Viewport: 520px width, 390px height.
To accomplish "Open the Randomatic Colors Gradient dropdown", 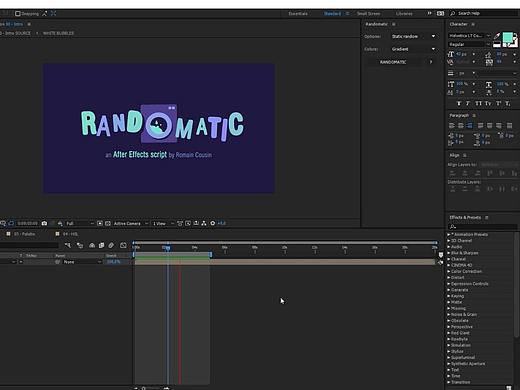I will click(x=414, y=49).
